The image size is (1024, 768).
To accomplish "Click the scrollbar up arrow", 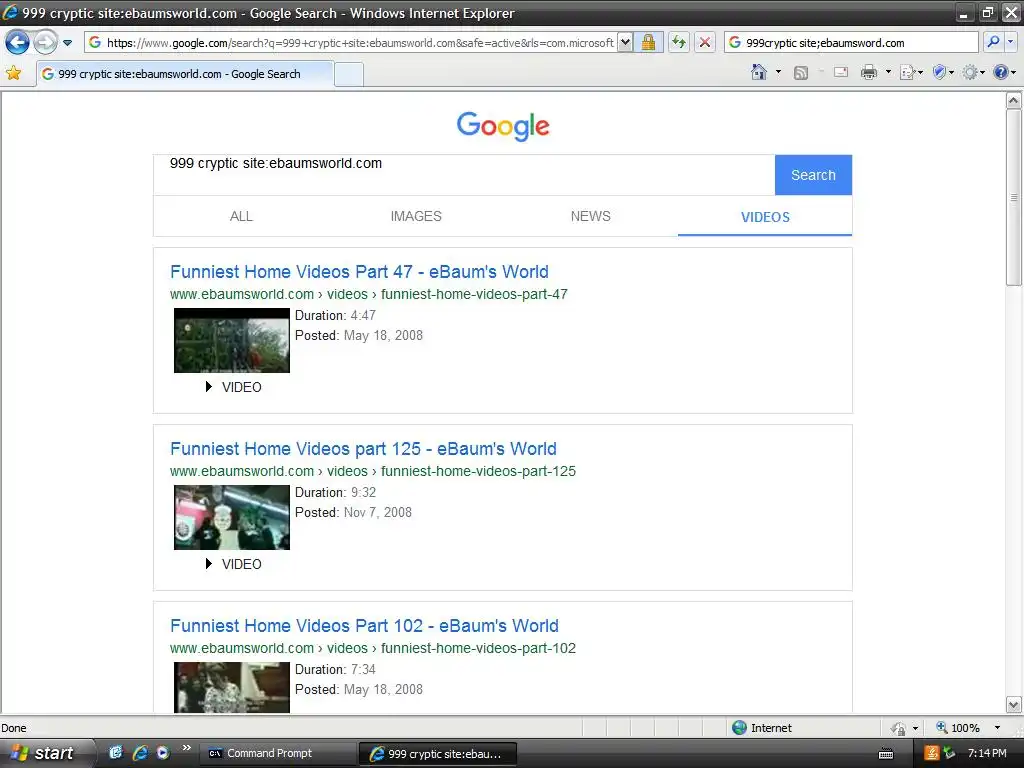I will tap(1014, 101).
